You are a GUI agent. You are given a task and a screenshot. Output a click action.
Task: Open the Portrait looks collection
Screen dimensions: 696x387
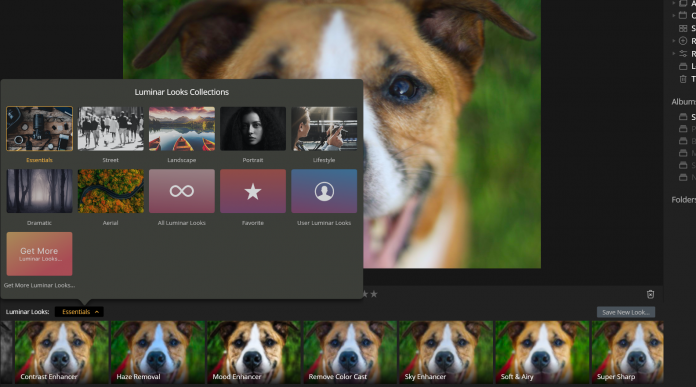click(253, 129)
